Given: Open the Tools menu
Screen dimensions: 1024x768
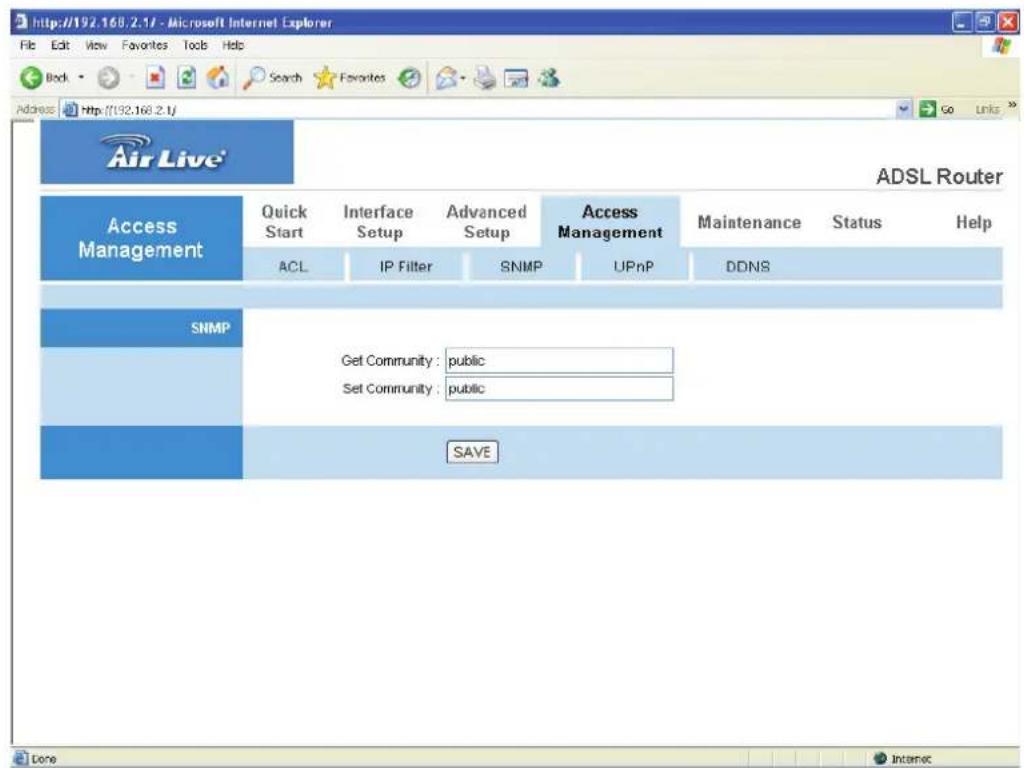Looking at the screenshot, I should [195, 45].
